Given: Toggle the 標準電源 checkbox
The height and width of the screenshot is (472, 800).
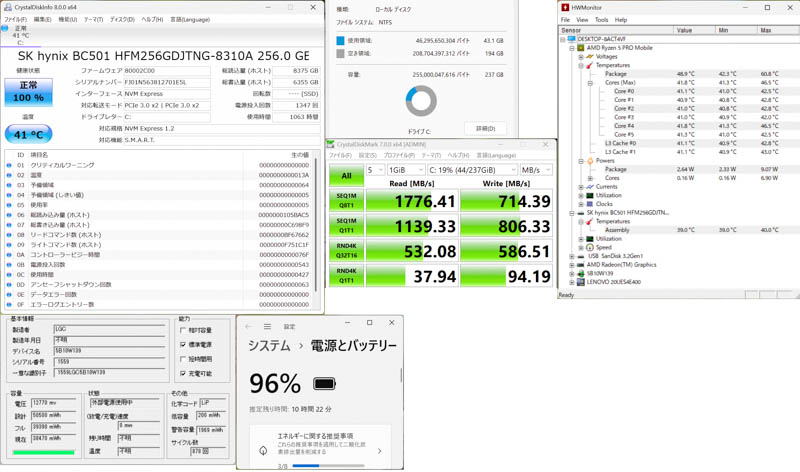Looking at the screenshot, I should pos(184,344).
